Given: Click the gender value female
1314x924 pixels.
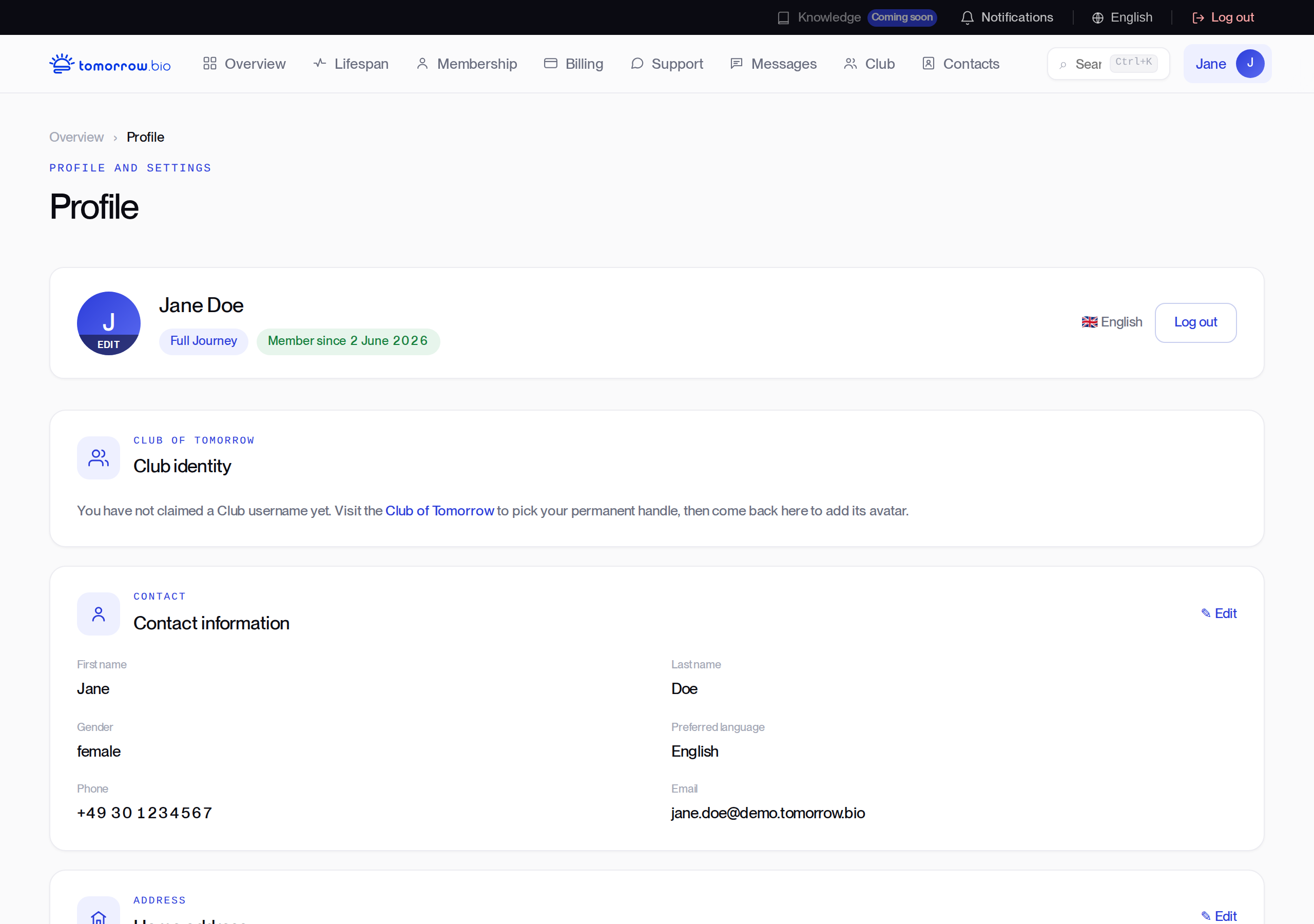Looking at the screenshot, I should click(99, 752).
